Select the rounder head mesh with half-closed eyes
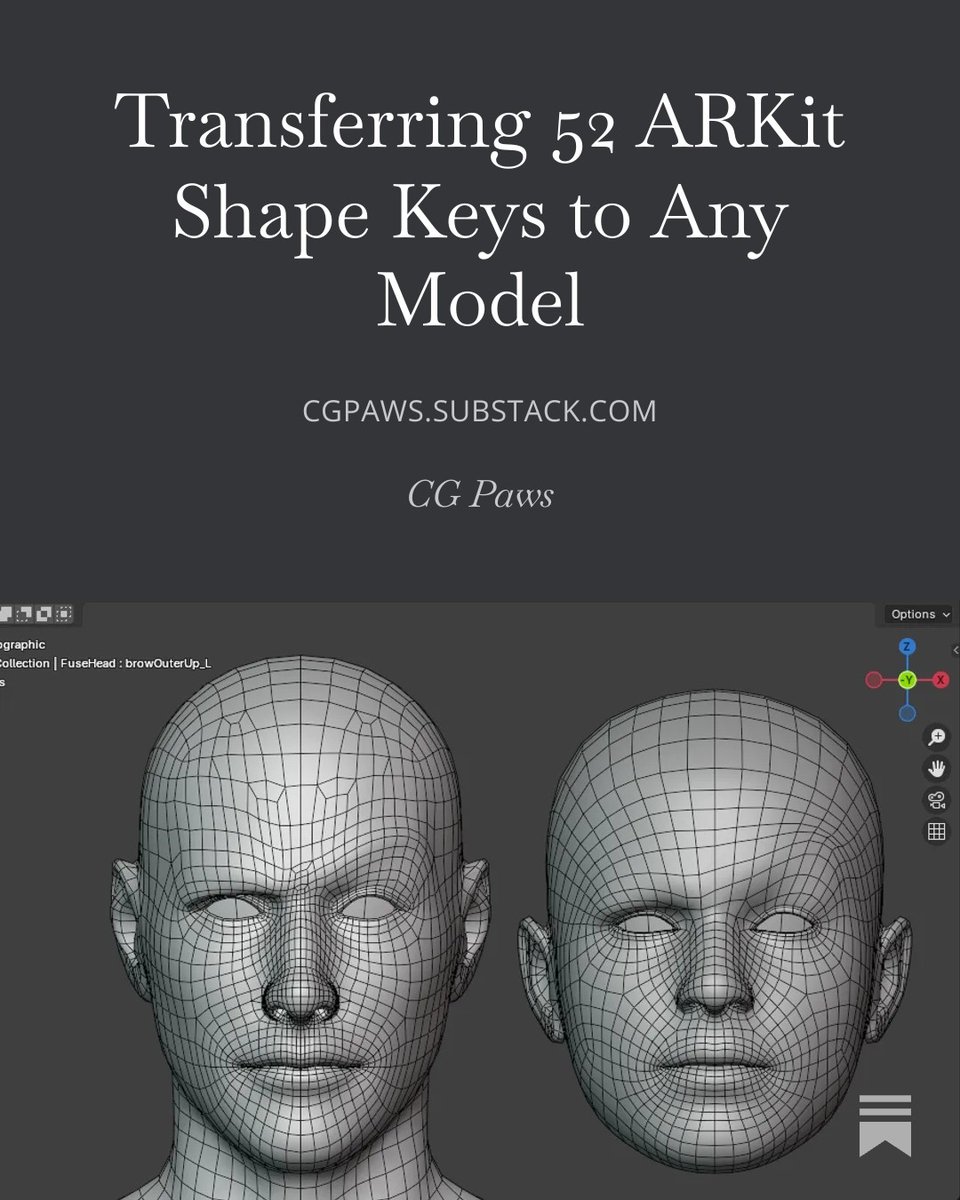This screenshot has height=1200, width=960. coord(715,930)
